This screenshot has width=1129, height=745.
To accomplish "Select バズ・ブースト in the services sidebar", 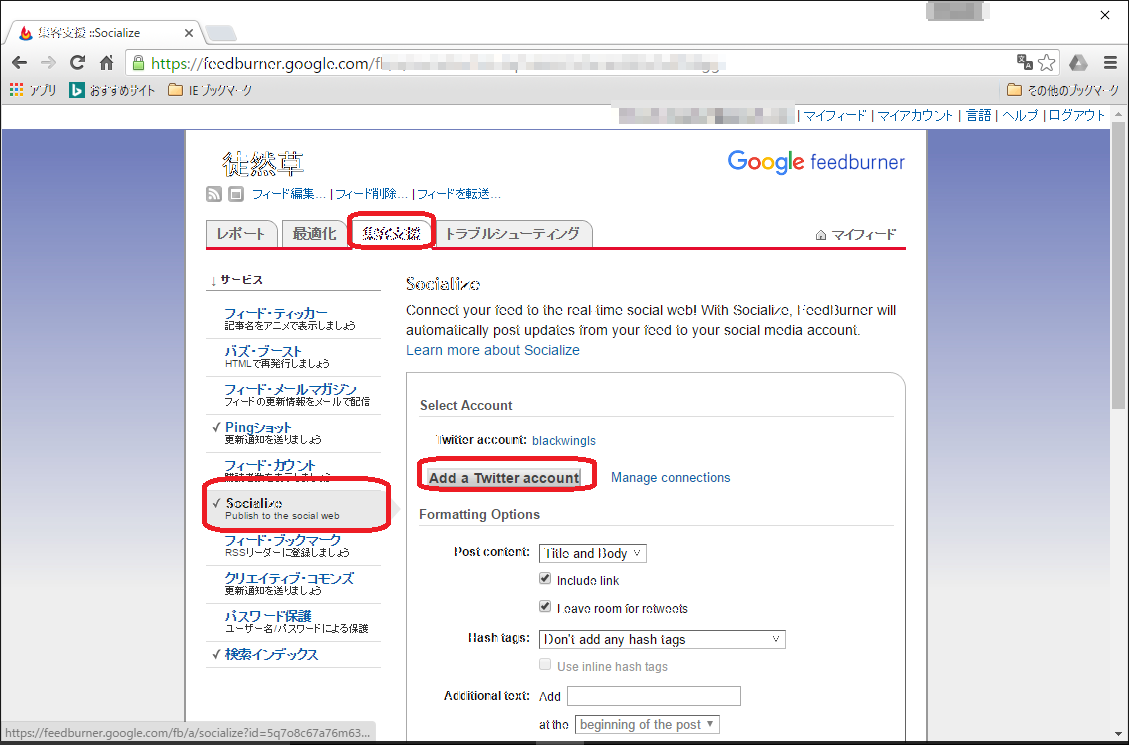I will click(x=263, y=351).
